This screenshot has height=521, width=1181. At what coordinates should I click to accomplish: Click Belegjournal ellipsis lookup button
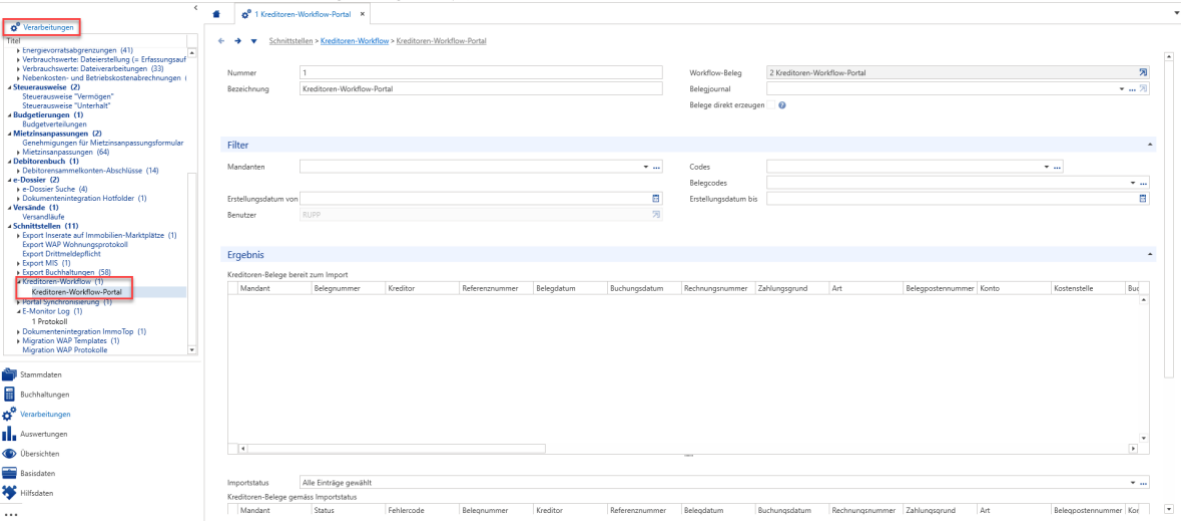click(x=1132, y=90)
